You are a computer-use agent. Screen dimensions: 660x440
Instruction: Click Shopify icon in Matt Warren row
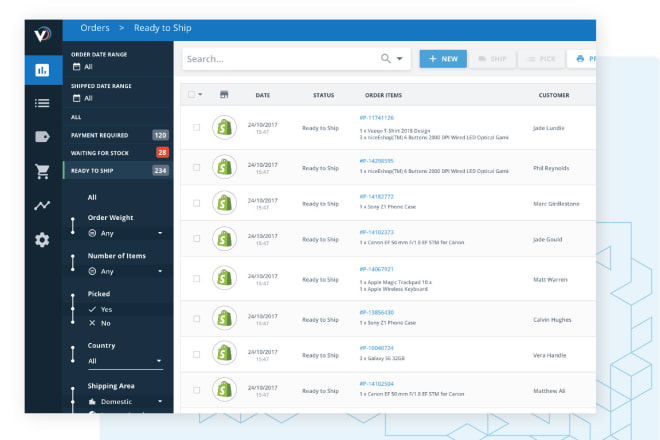224,278
